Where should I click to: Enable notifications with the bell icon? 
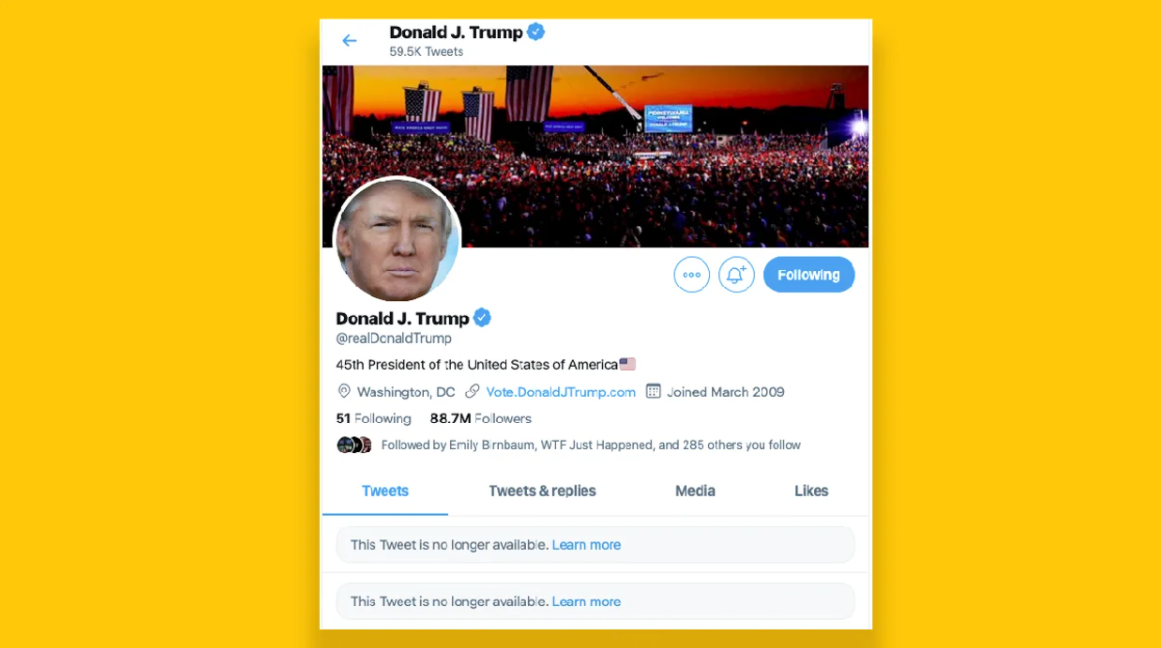(736, 275)
